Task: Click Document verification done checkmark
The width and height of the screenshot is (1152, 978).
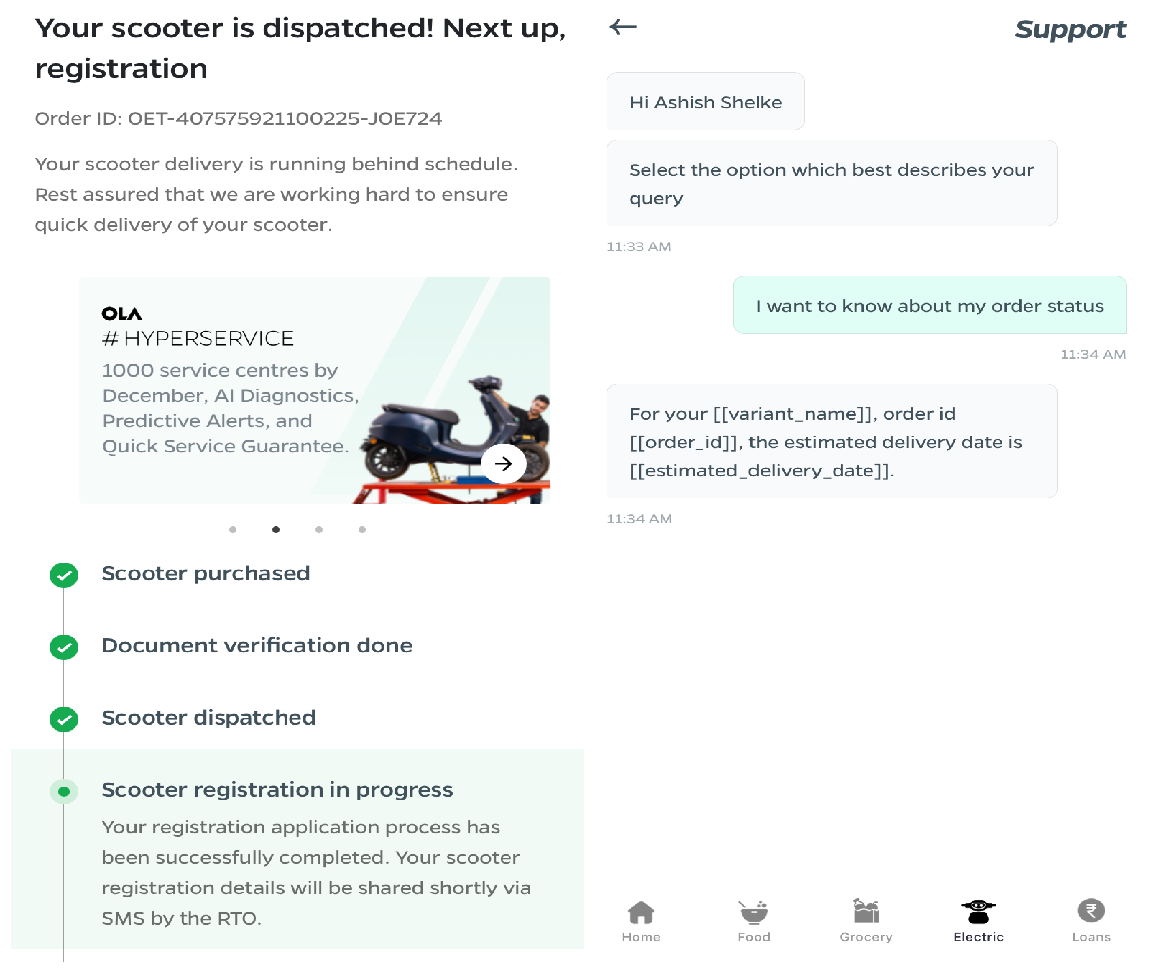Action: (x=64, y=647)
